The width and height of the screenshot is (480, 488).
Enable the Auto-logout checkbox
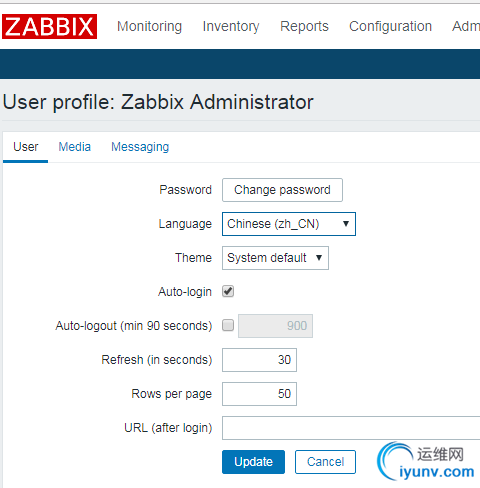[x=228, y=325]
